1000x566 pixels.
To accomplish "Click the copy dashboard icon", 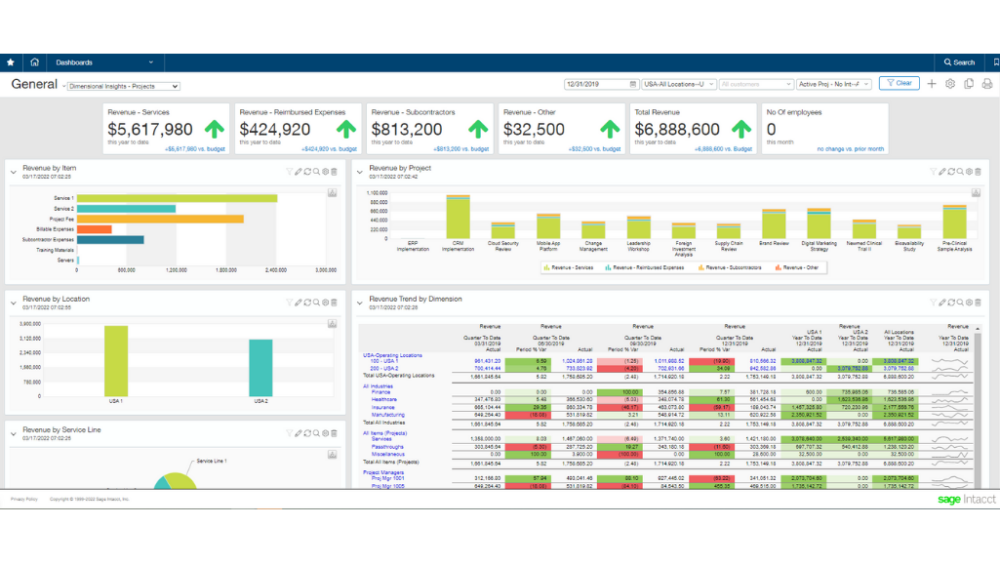I will (x=969, y=84).
